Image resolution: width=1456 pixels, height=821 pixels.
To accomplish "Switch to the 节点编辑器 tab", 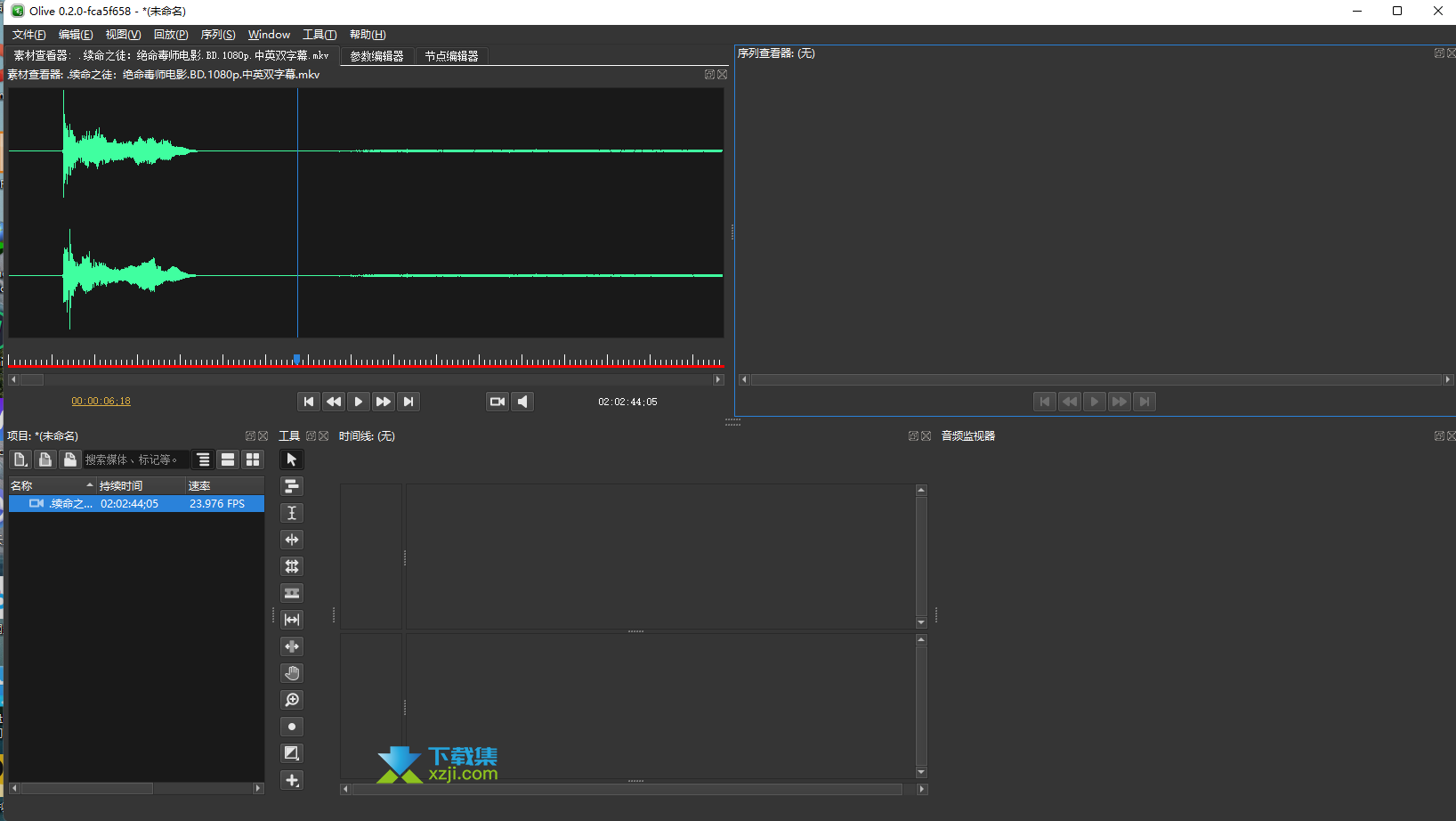I will click(x=451, y=56).
